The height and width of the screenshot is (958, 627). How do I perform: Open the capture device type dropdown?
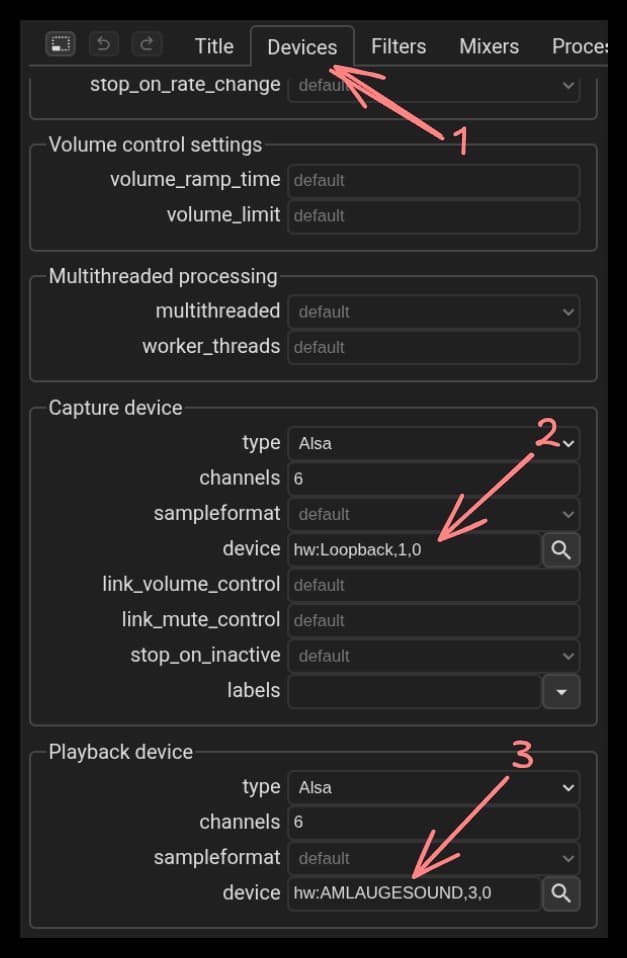(433, 443)
